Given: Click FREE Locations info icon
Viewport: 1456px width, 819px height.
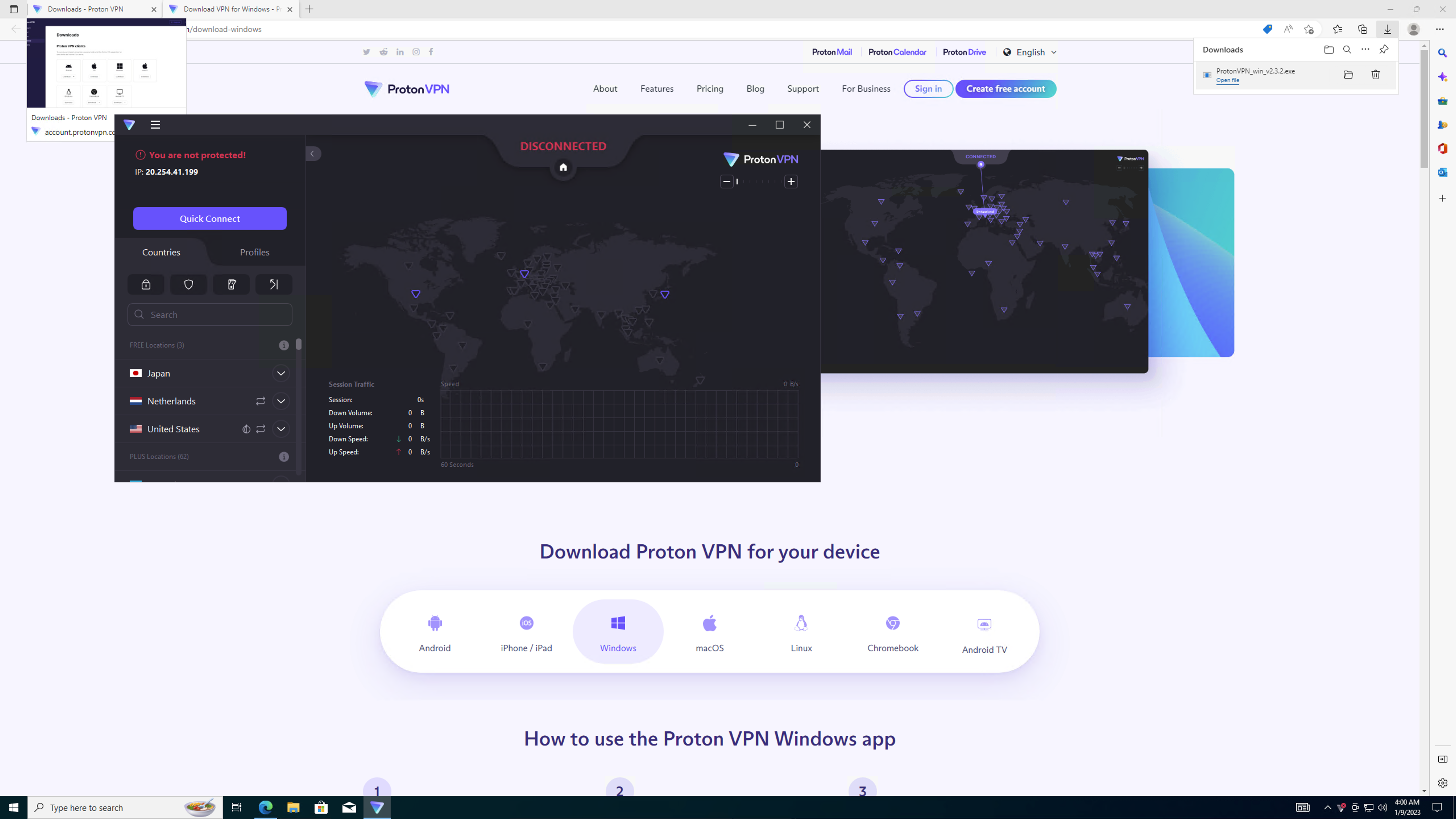Looking at the screenshot, I should coord(284,345).
